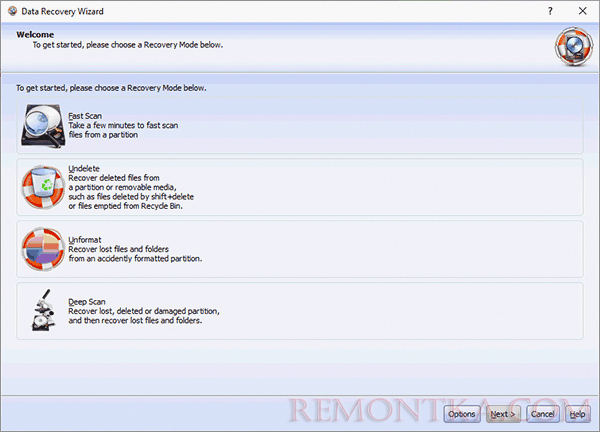Viewport: 600px width, 432px height.
Task: Cancel the recovery wizard
Action: pyautogui.click(x=543, y=413)
